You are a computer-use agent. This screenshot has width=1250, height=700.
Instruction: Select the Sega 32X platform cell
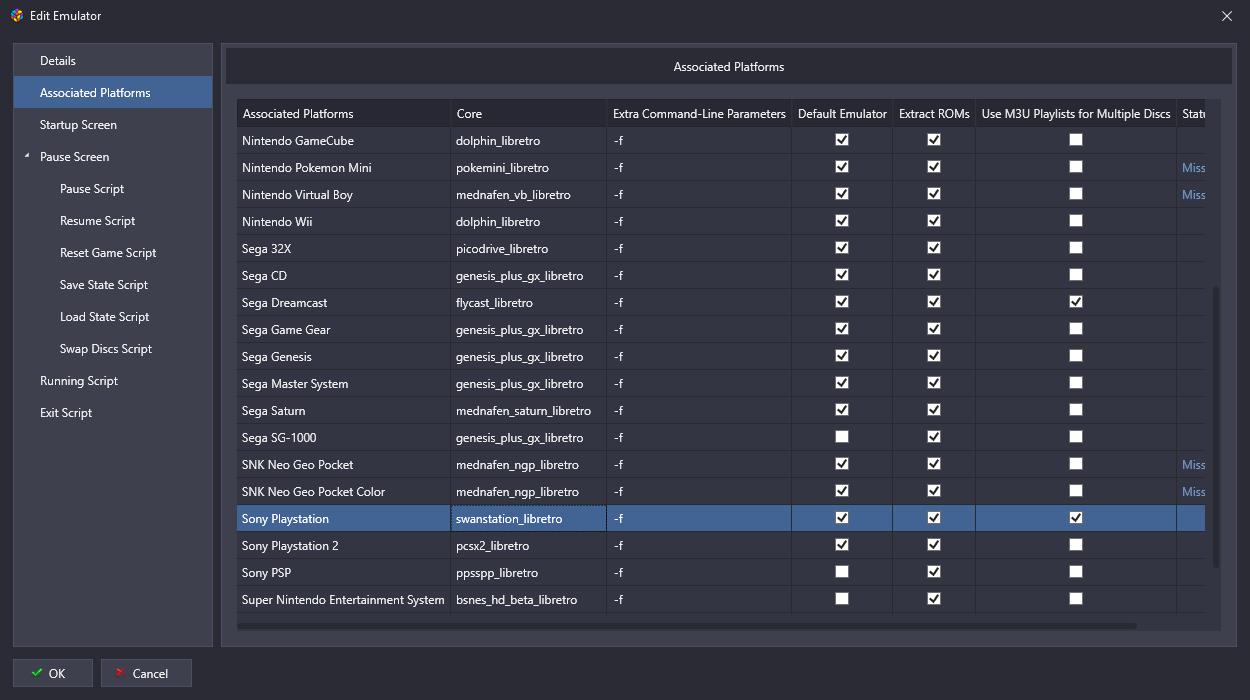(x=343, y=249)
